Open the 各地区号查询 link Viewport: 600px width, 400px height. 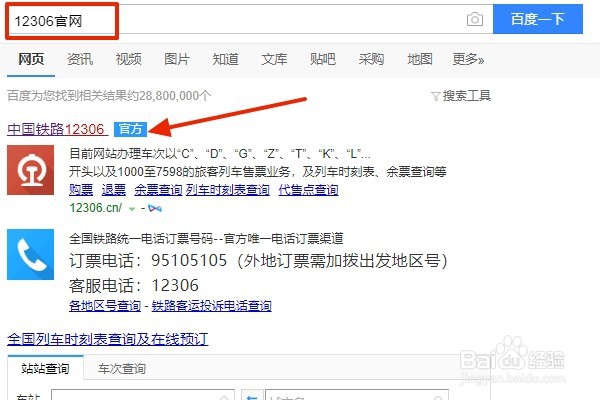pos(105,305)
